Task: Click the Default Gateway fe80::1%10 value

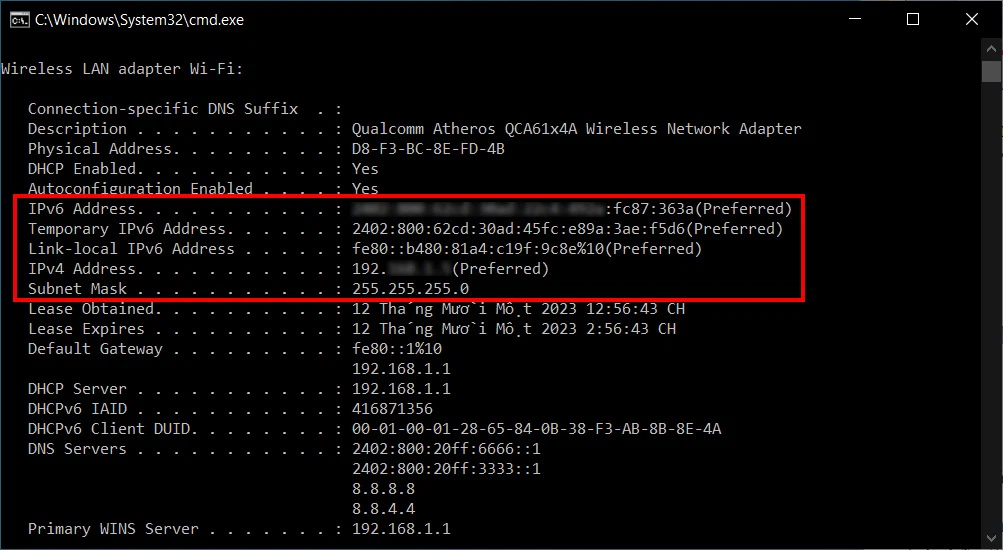Action: (397, 349)
